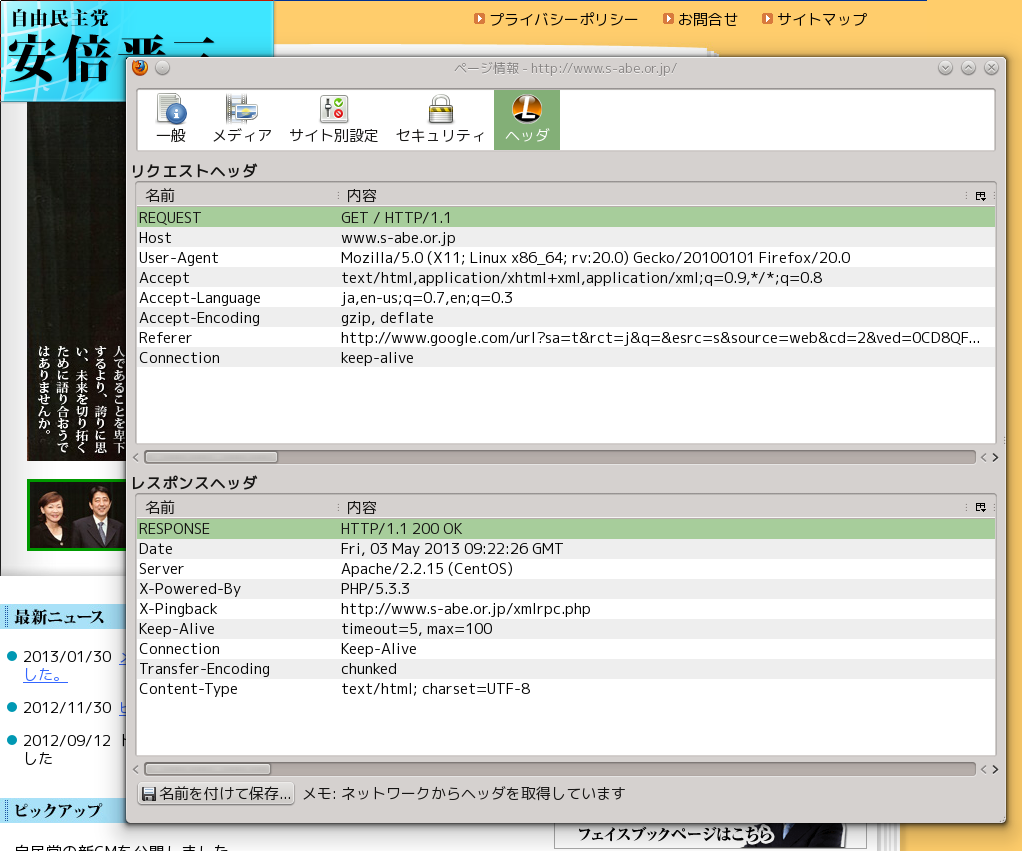Select the Accept text/html header row
The height and width of the screenshot is (851, 1022).
coord(566,278)
